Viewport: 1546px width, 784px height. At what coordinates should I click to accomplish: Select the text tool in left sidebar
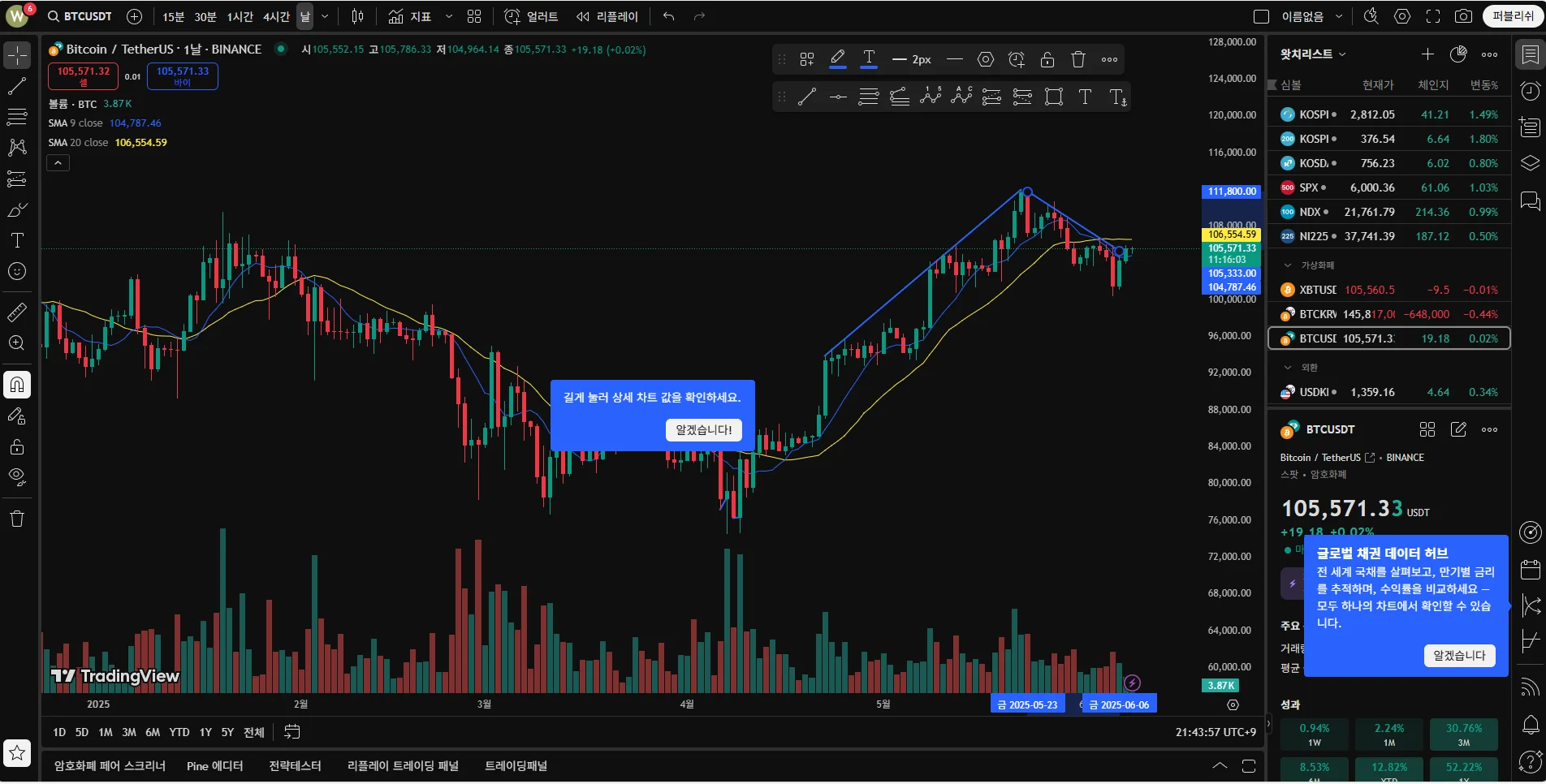coord(17,240)
